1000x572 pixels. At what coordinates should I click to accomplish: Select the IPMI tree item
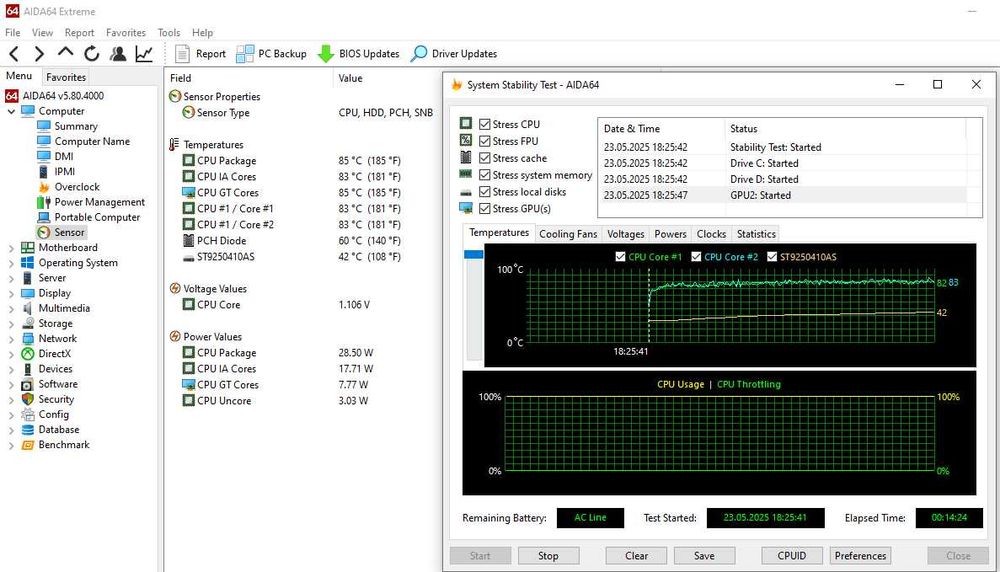pos(64,172)
